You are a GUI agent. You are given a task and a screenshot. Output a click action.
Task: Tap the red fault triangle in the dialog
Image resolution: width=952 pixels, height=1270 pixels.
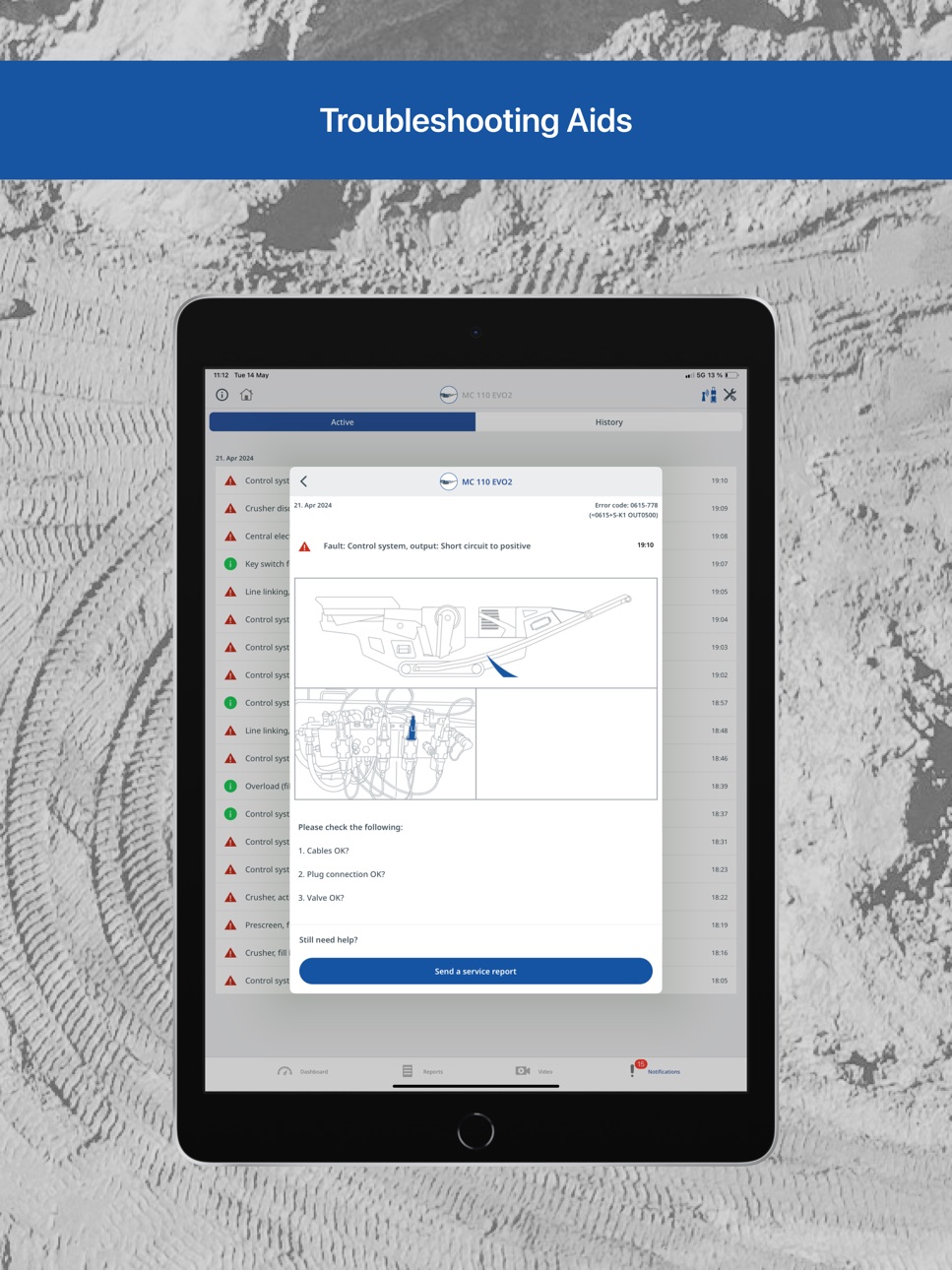pos(305,546)
